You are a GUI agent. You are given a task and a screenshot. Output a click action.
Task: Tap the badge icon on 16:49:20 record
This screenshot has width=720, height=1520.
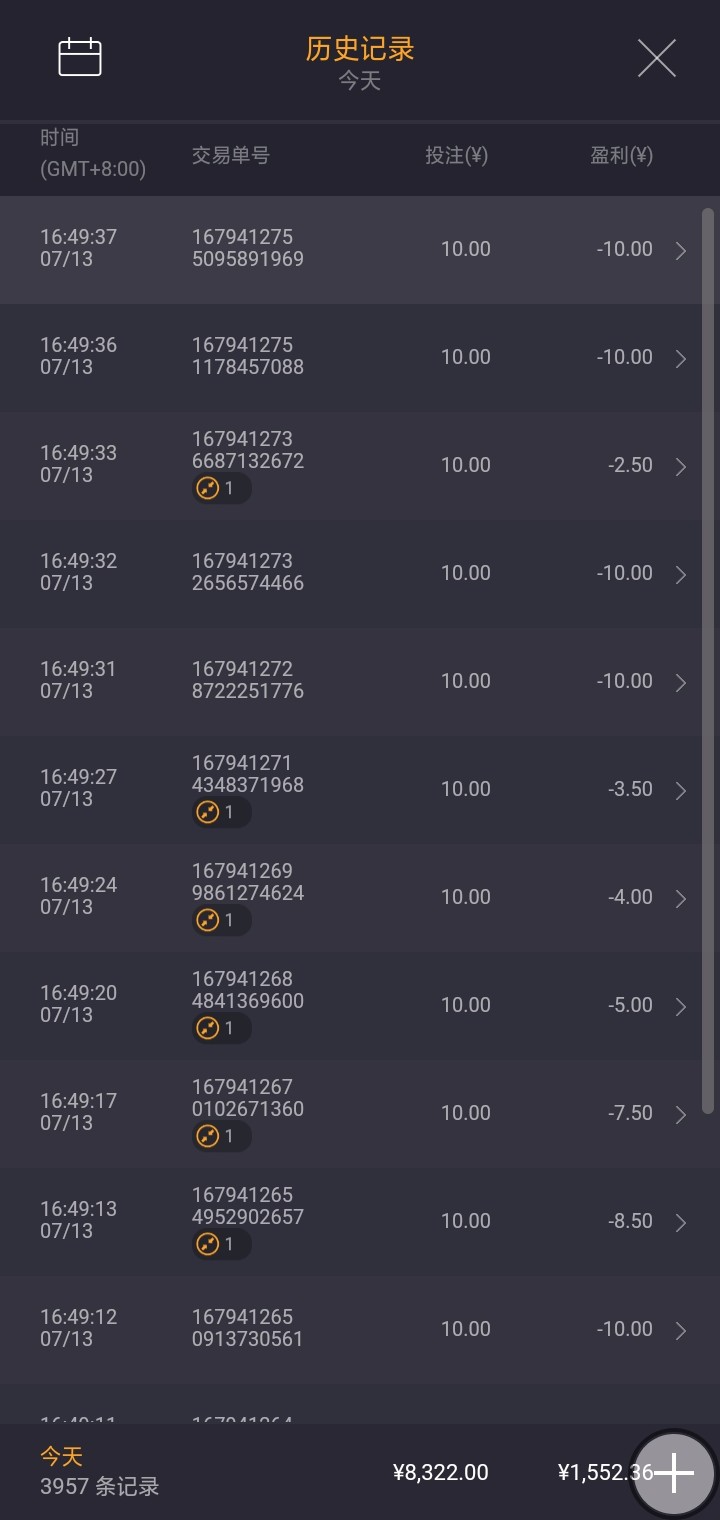pos(208,1029)
